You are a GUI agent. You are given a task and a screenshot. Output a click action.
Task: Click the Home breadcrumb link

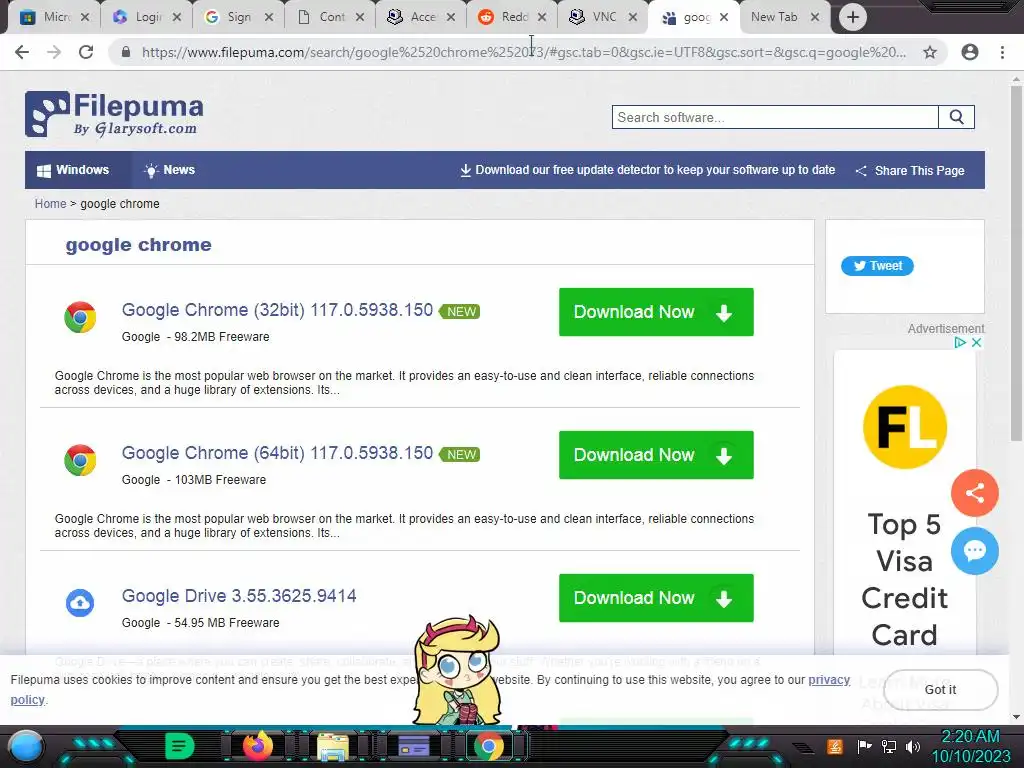click(x=50, y=204)
